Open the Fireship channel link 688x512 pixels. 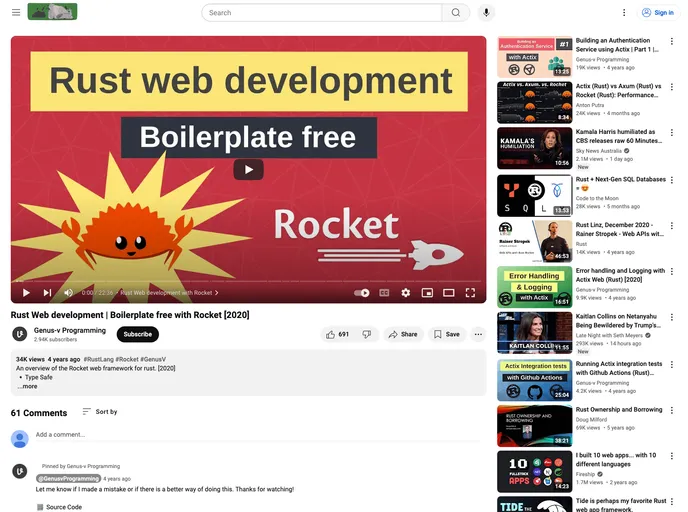[x=585, y=474]
